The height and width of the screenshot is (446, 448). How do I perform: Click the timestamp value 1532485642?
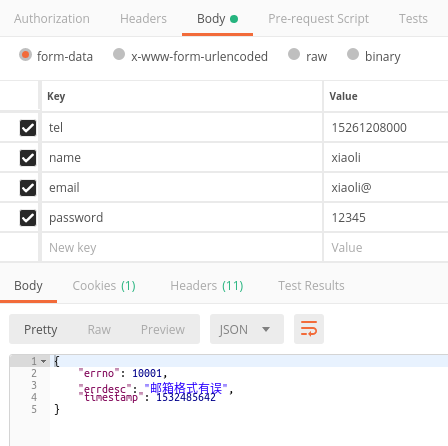[186, 397]
